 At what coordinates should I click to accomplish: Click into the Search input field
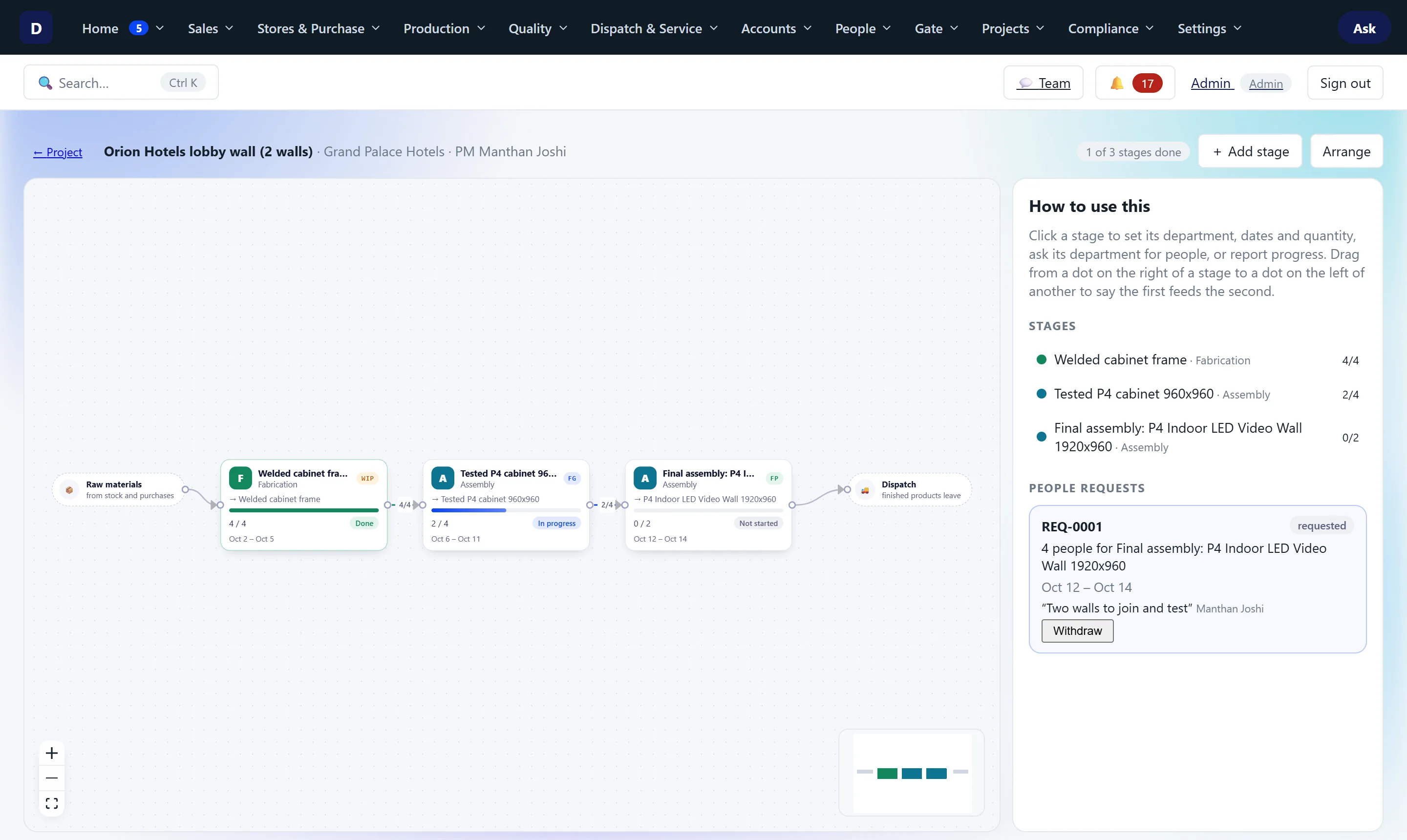[x=121, y=83]
